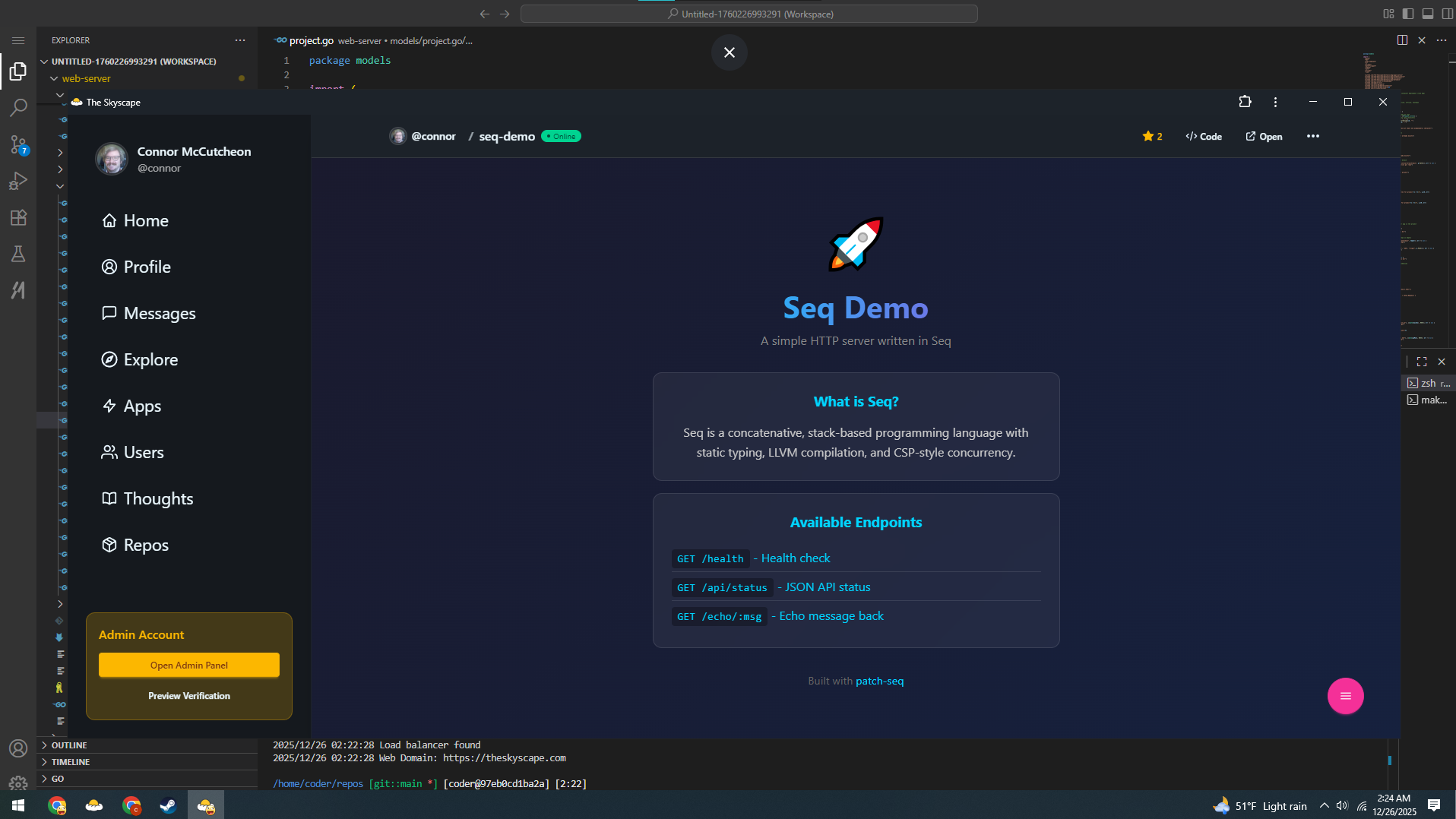Screen dimensions: 1456x819
Task: Click the browser extensions puzzle icon
Action: pos(1245,102)
